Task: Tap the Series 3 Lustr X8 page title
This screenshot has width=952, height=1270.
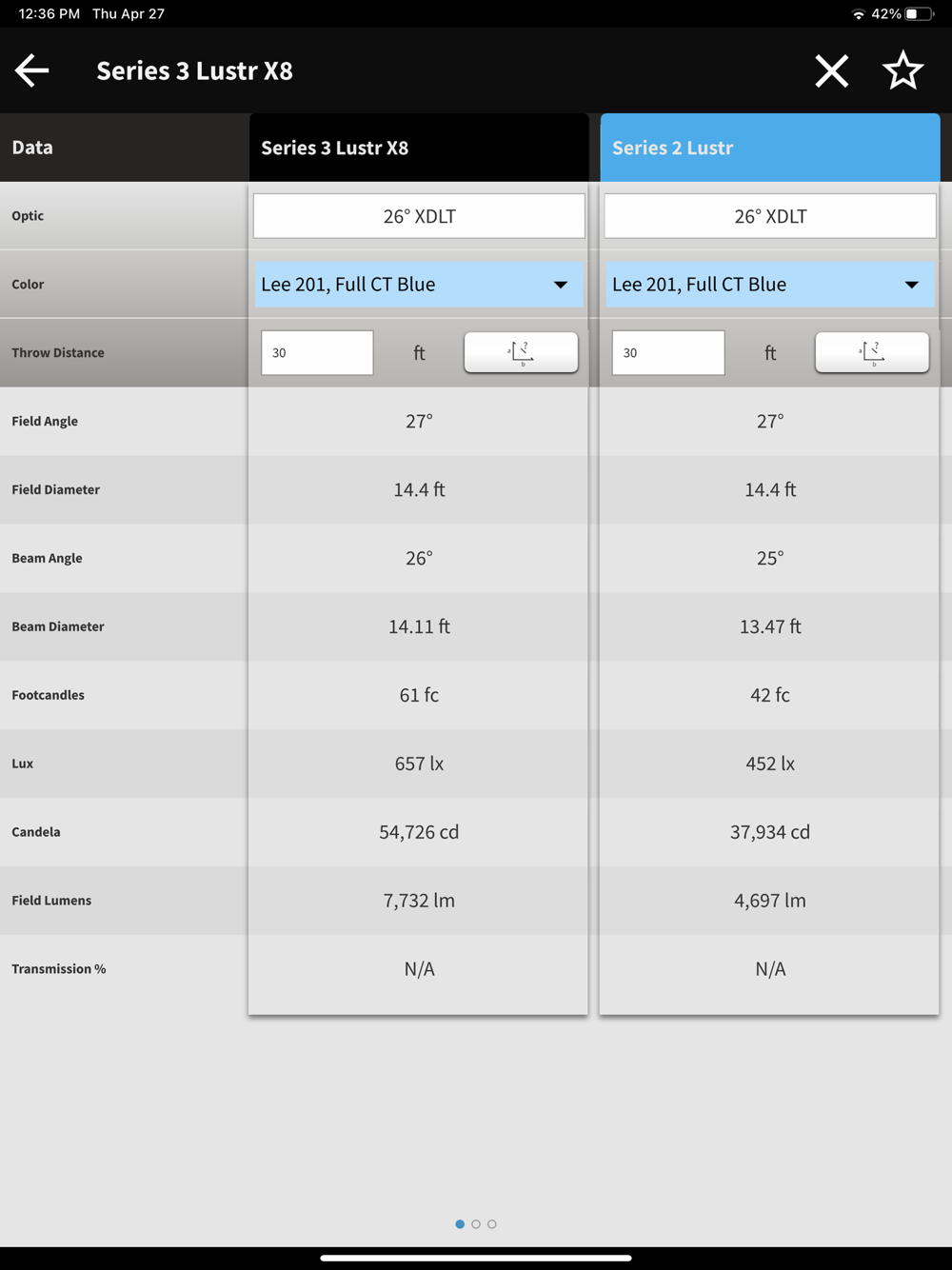Action: click(194, 70)
